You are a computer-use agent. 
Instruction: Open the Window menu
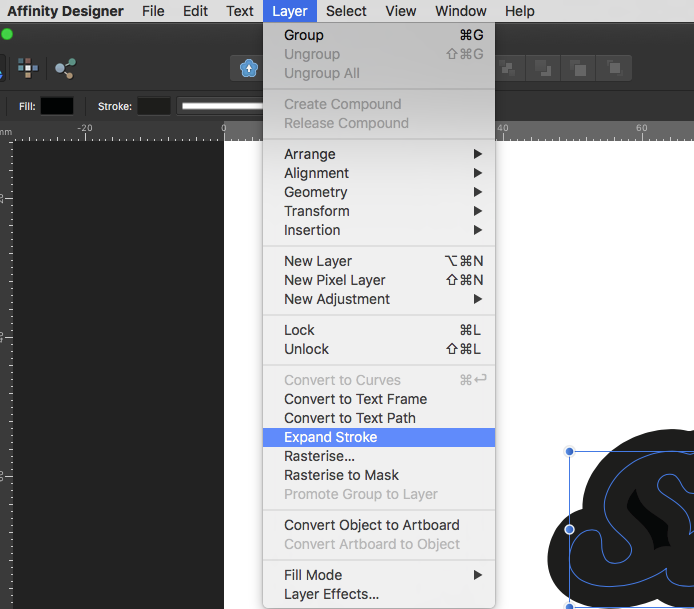coord(461,11)
